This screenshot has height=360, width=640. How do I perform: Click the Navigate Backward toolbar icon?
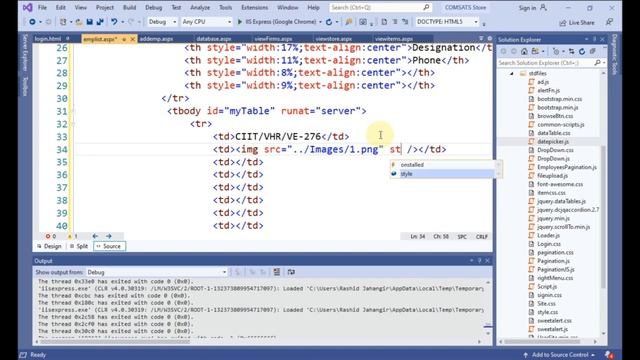(x=32, y=22)
